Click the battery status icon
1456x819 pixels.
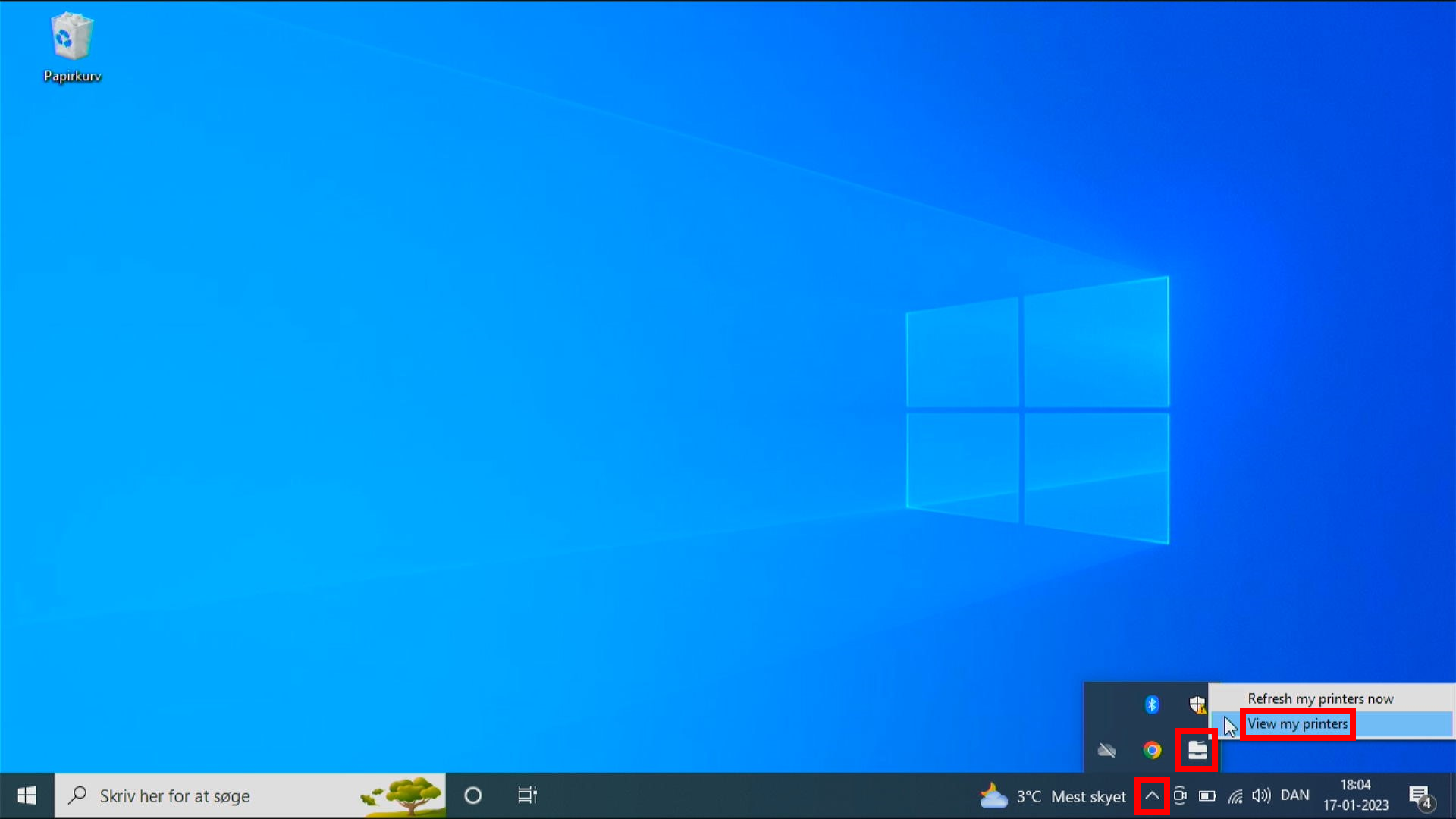point(1207,795)
